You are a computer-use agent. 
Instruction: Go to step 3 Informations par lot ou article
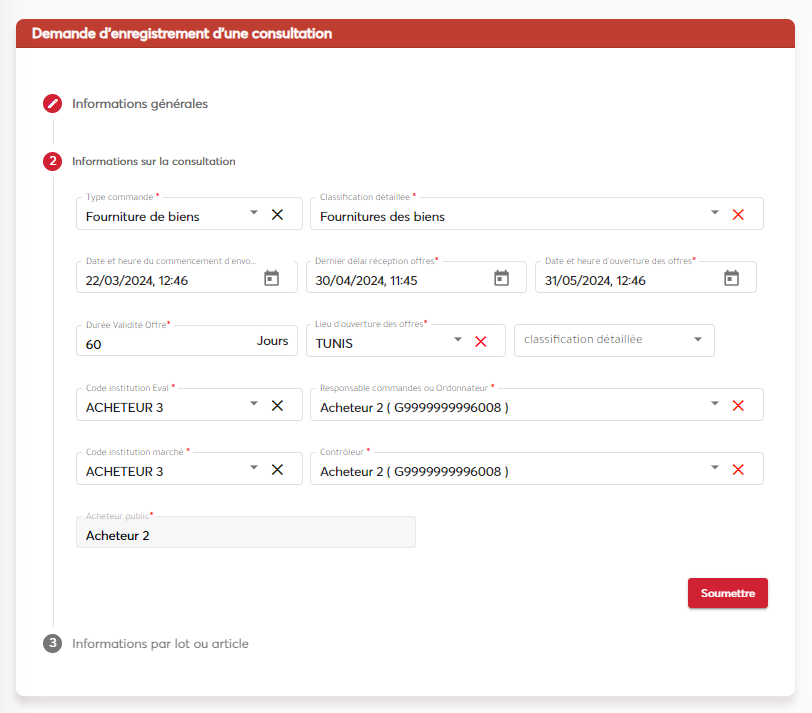click(159, 643)
